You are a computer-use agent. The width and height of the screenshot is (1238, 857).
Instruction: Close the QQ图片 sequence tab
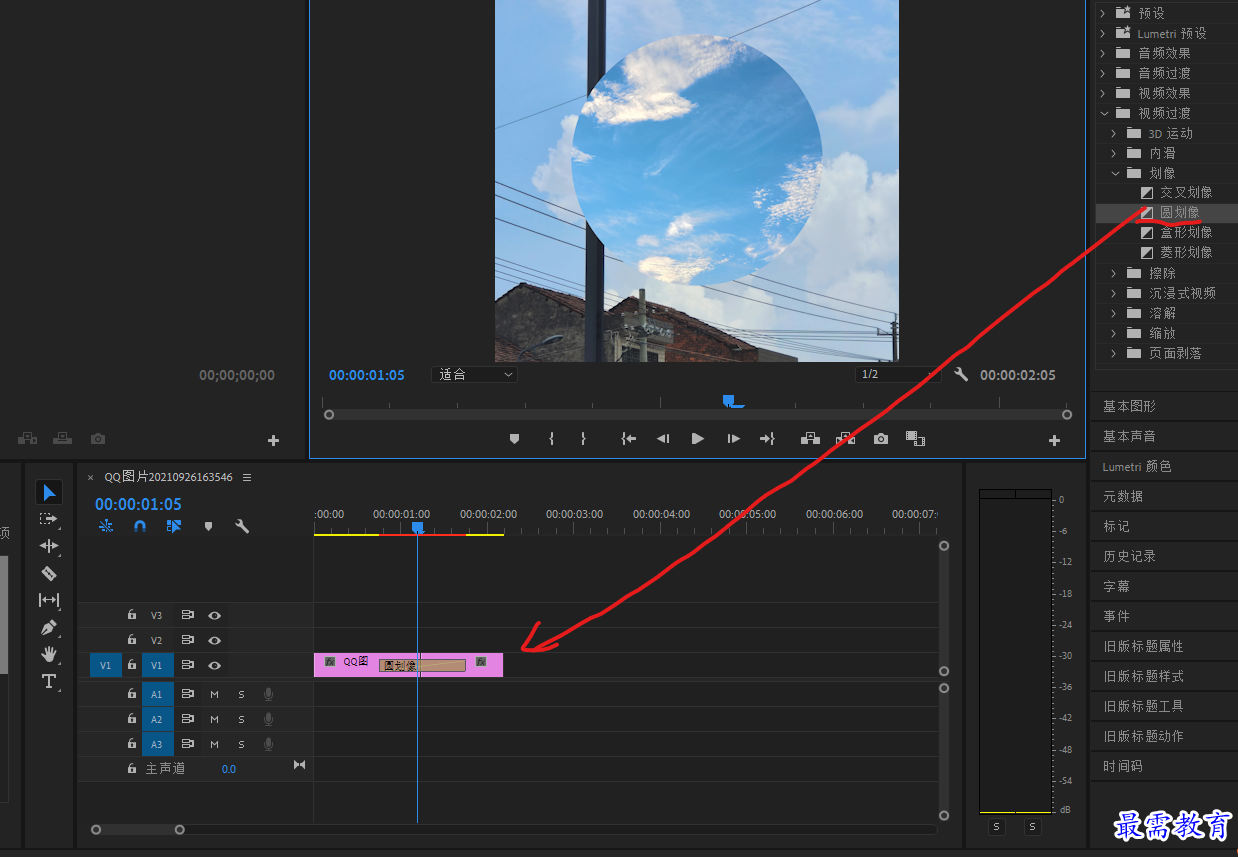click(90, 477)
